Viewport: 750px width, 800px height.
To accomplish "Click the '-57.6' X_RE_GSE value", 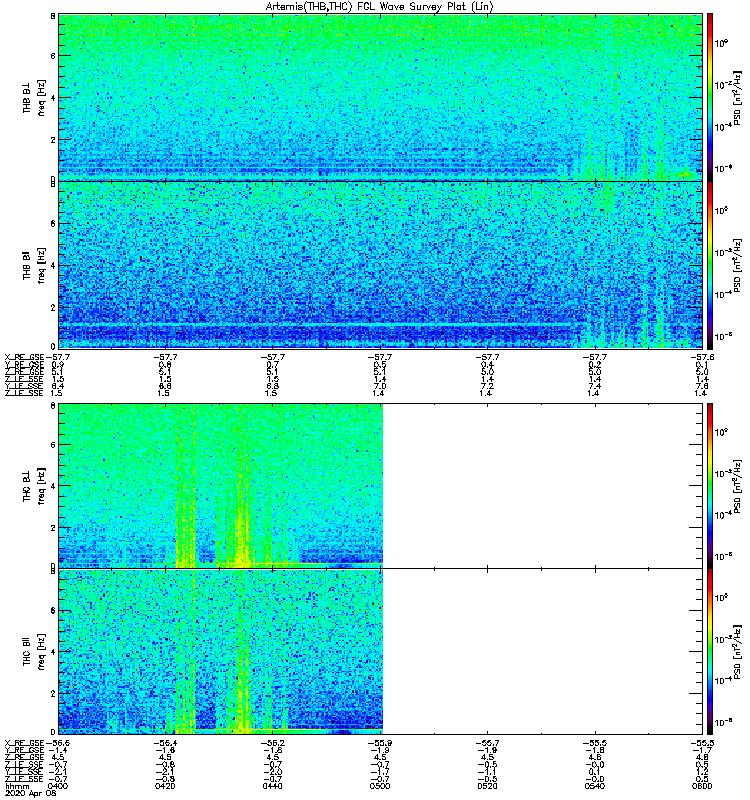I will pos(702,357).
